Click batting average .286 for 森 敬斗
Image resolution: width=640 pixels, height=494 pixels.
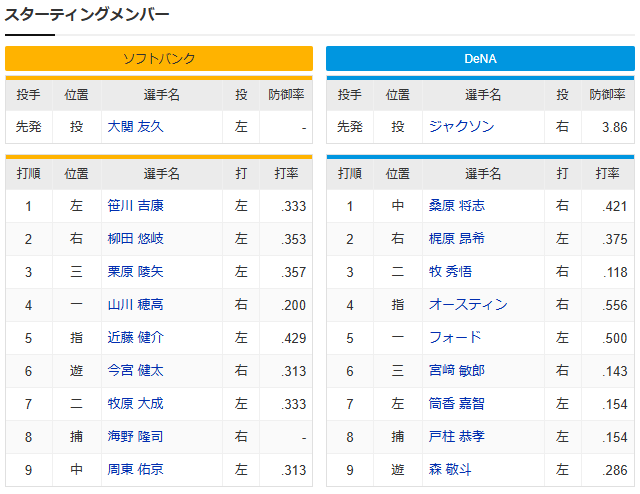coord(615,470)
